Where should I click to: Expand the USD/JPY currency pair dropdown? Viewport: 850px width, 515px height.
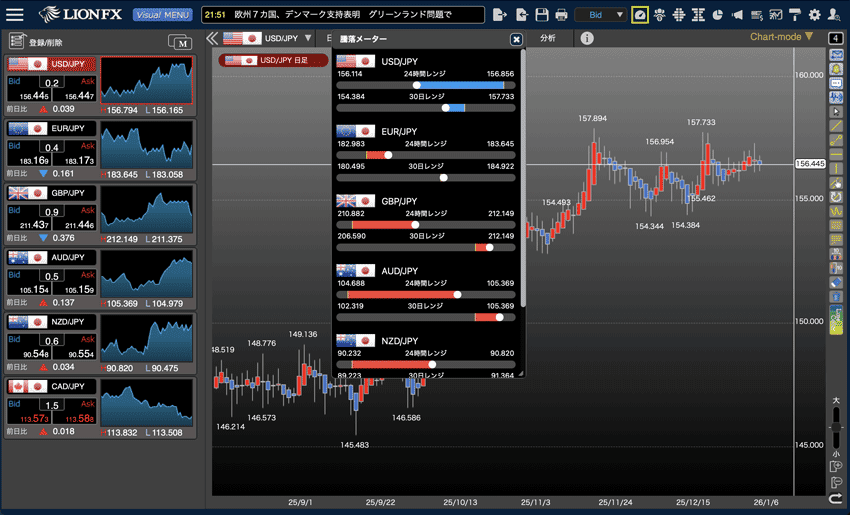pos(307,38)
